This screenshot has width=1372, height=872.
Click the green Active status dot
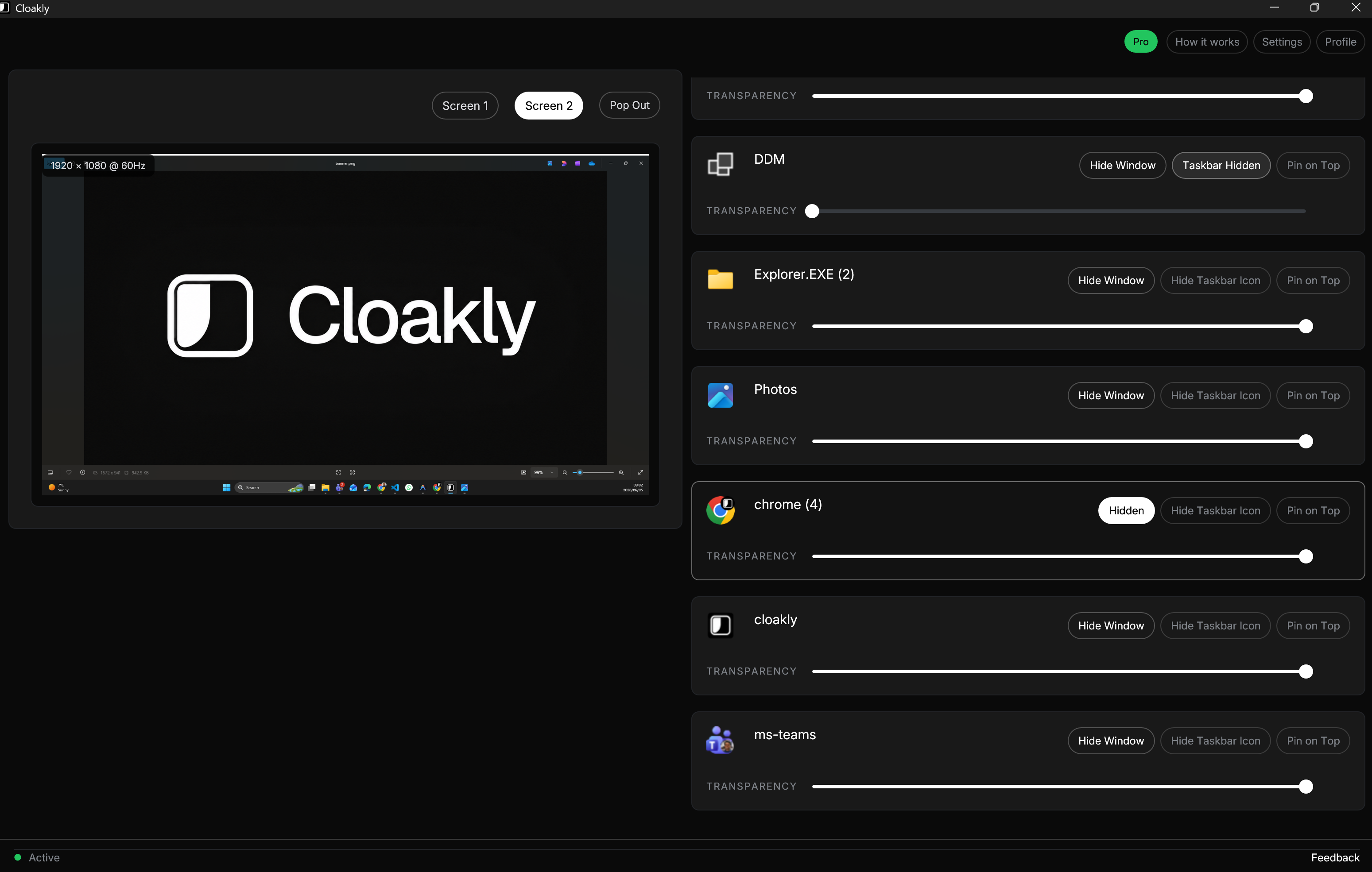(x=18, y=857)
